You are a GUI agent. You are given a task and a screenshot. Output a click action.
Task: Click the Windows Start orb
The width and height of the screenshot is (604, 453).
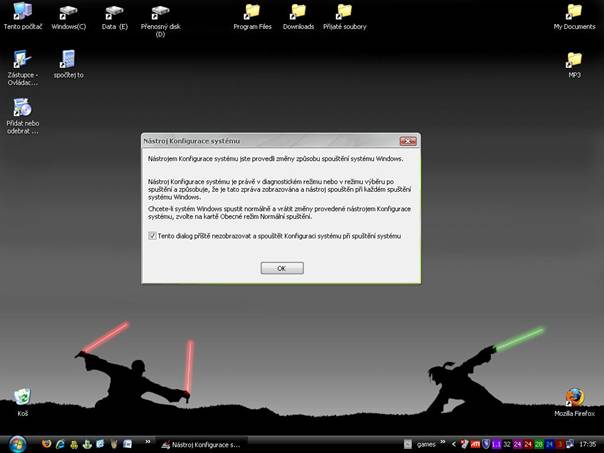tap(17, 444)
